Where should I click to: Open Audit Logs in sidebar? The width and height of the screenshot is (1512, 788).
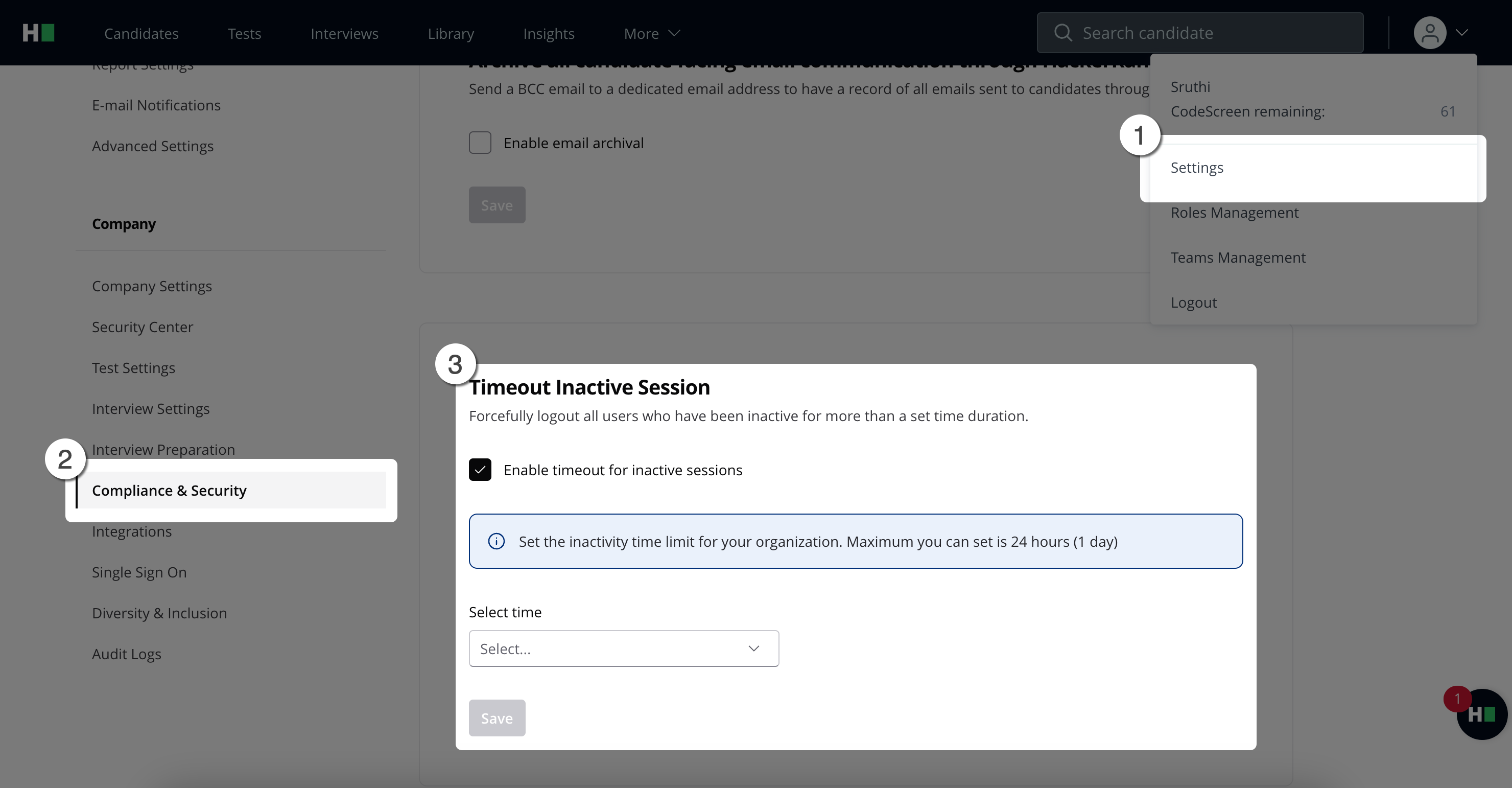126,654
